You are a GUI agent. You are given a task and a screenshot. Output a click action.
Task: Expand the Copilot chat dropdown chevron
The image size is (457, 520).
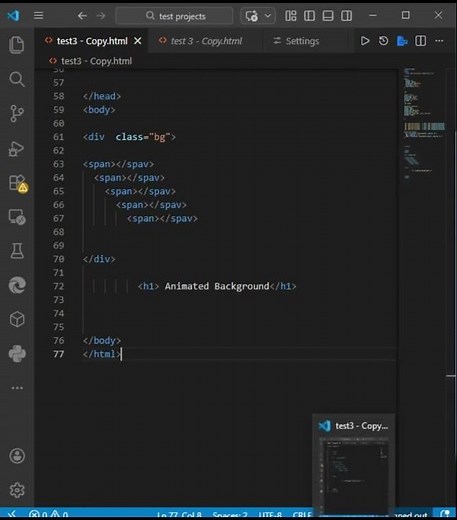tap(268, 16)
